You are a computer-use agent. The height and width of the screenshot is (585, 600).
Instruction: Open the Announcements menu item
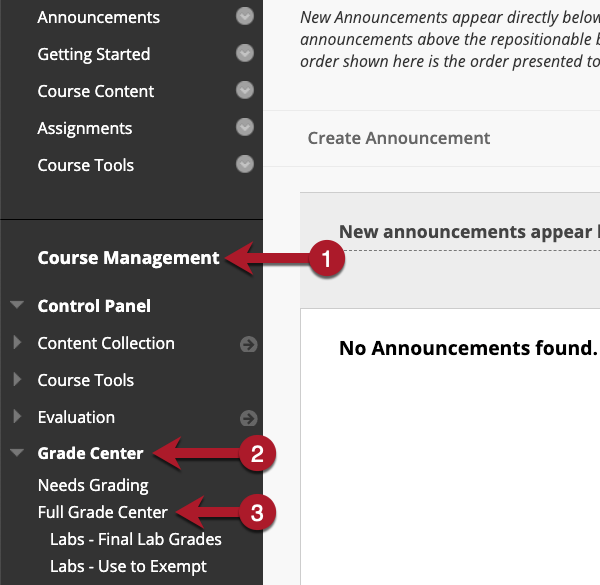tap(98, 18)
